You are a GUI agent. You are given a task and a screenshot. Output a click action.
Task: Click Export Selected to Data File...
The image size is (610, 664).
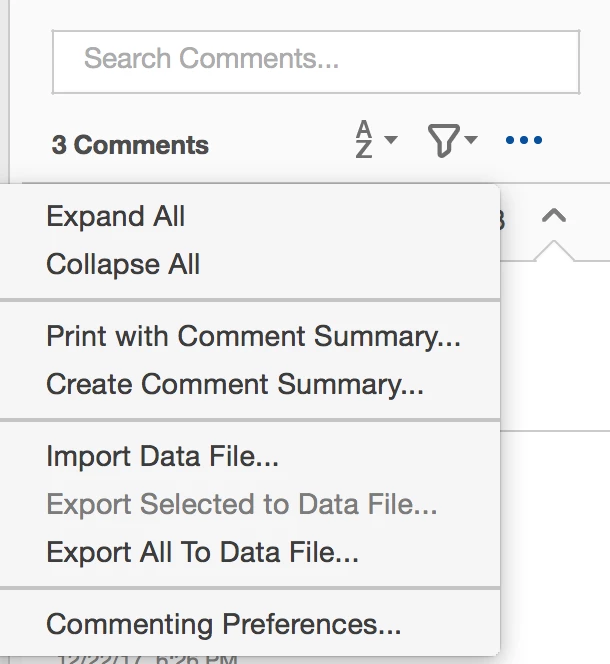(241, 505)
